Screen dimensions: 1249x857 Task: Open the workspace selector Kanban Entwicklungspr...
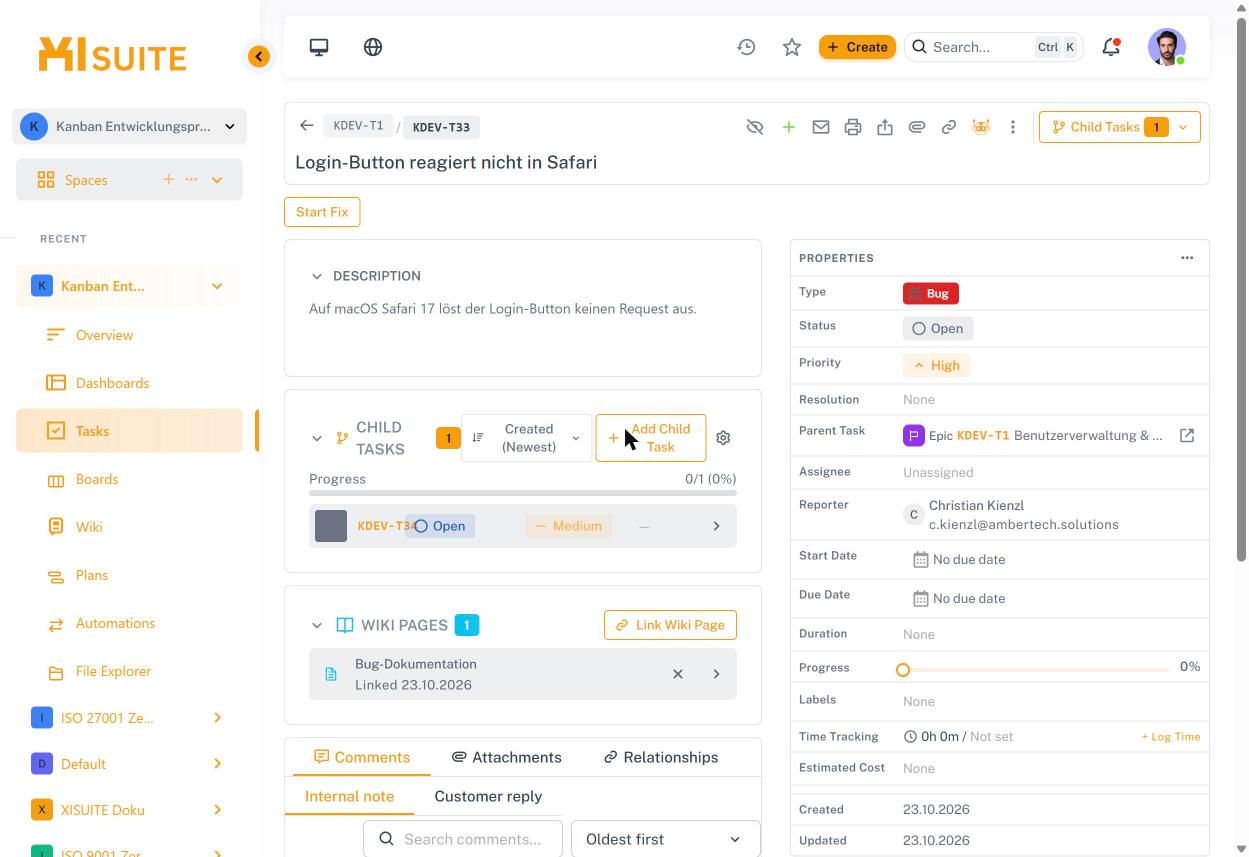(130, 126)
